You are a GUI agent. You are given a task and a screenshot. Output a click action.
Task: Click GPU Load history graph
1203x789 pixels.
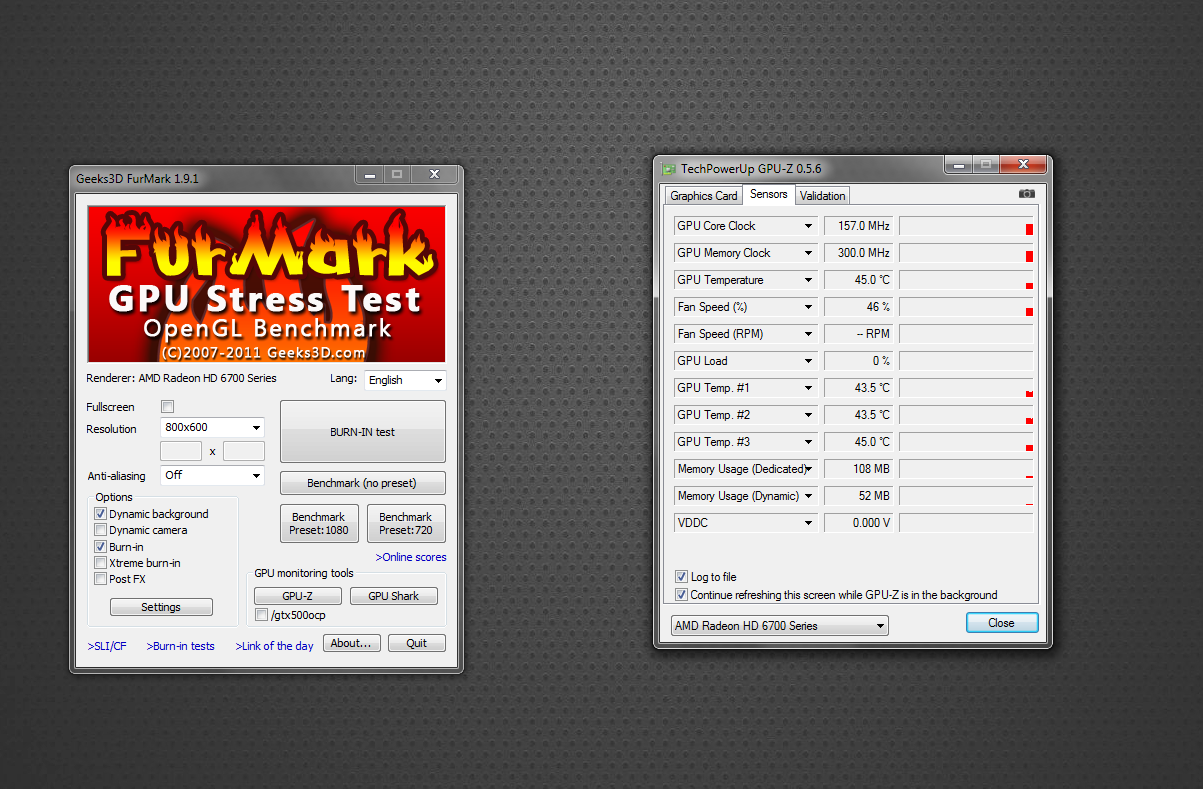pos(966,361)
